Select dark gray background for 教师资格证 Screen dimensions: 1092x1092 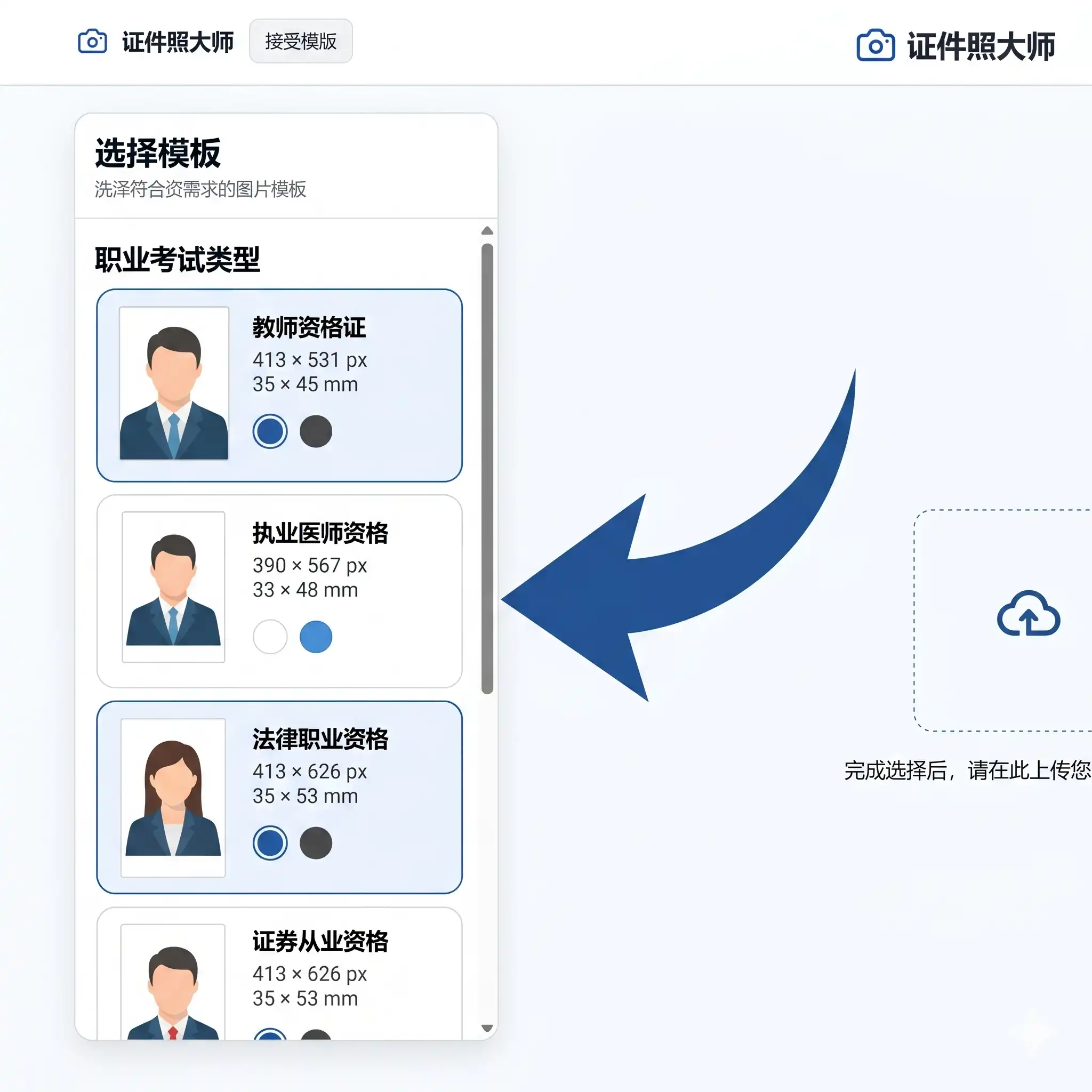pyautogui.click(x=316, y=431)
